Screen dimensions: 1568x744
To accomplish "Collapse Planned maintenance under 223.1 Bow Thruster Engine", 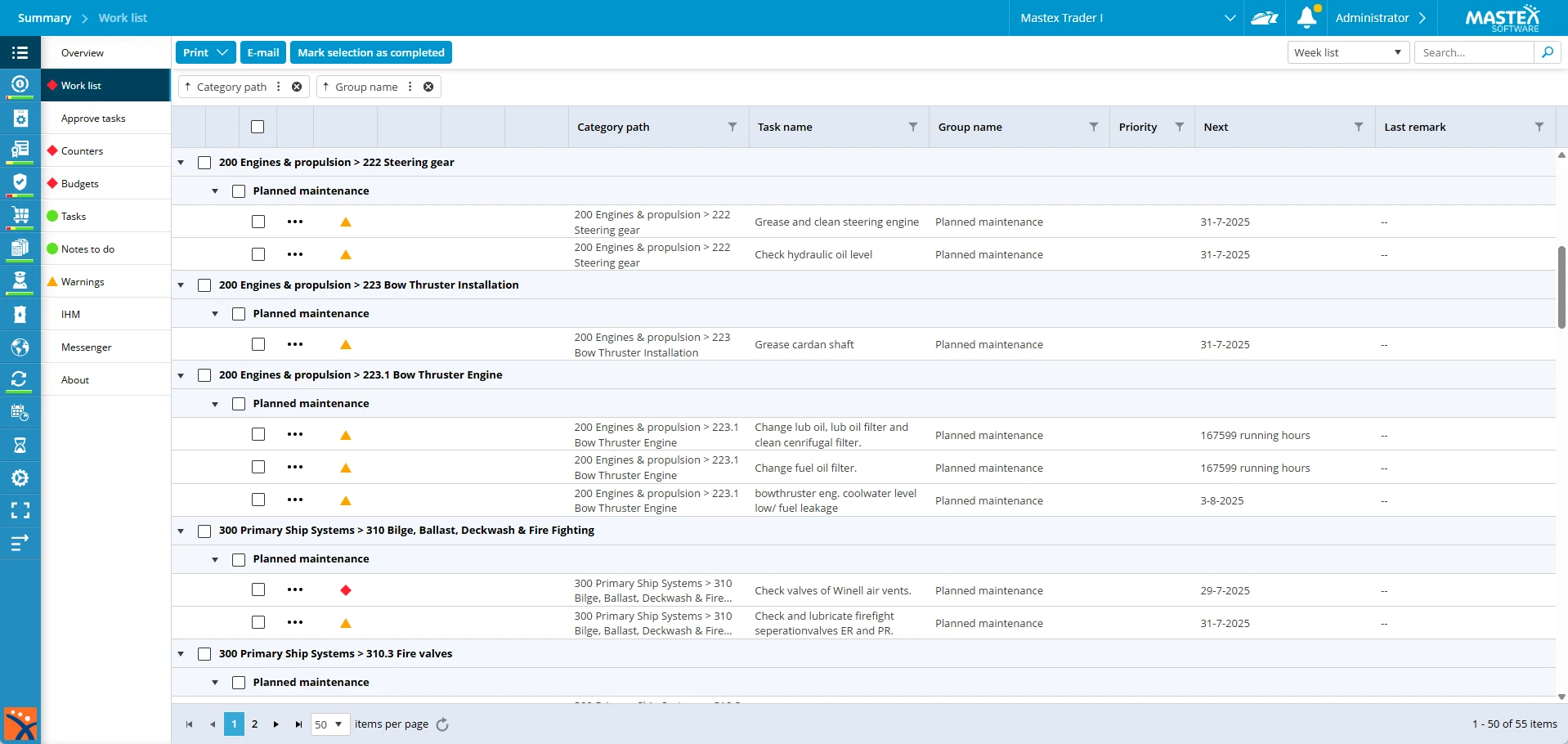I will (215, 404).
